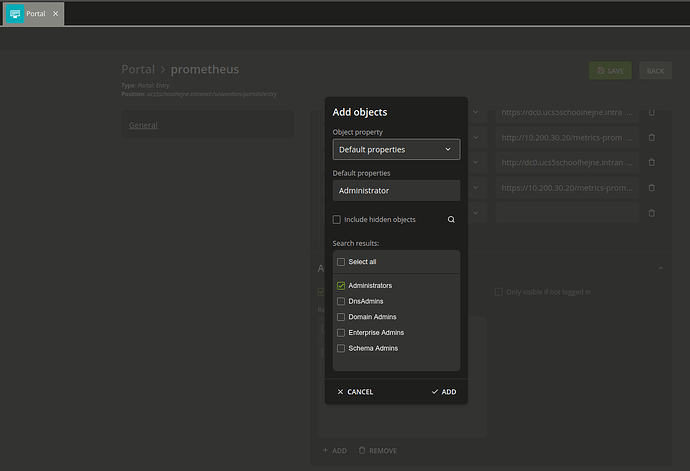Viewport: 690px width, 471px height.
Task: Check the Select all checkbox
Action: point(341,262)
